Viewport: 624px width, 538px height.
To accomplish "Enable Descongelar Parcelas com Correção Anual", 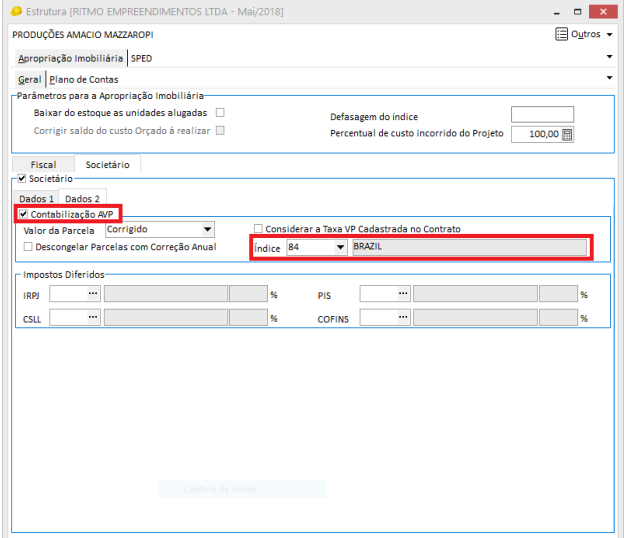I will click(x=28, y=247).
